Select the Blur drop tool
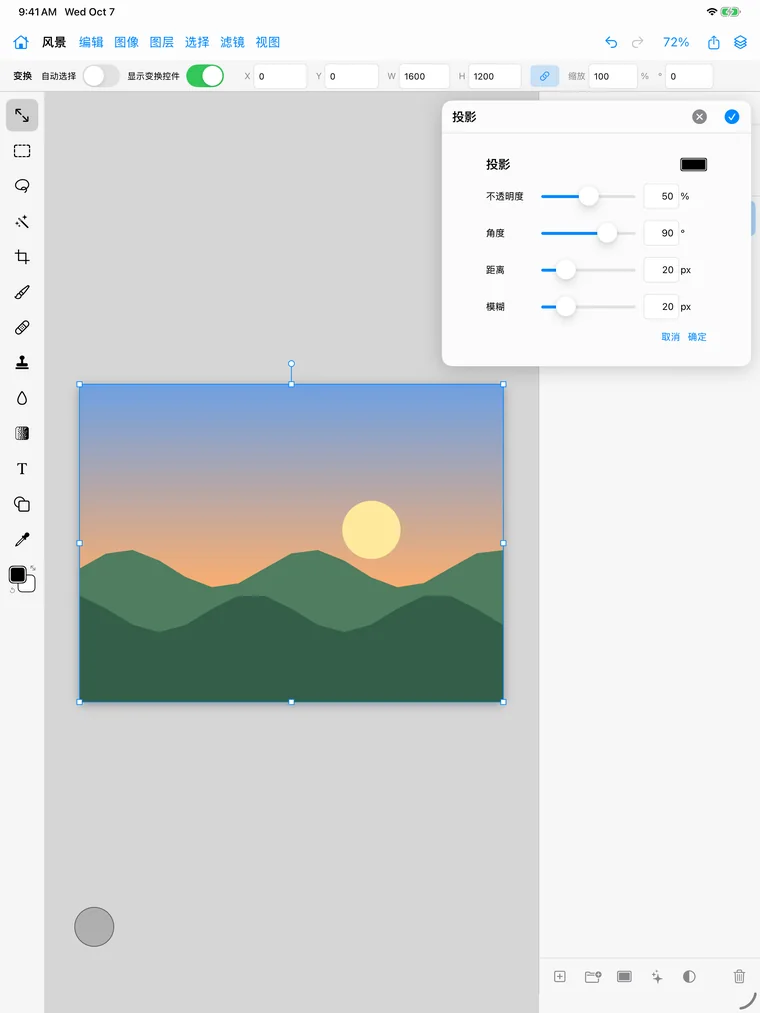The image size is (760, 1013). [22, 398]
